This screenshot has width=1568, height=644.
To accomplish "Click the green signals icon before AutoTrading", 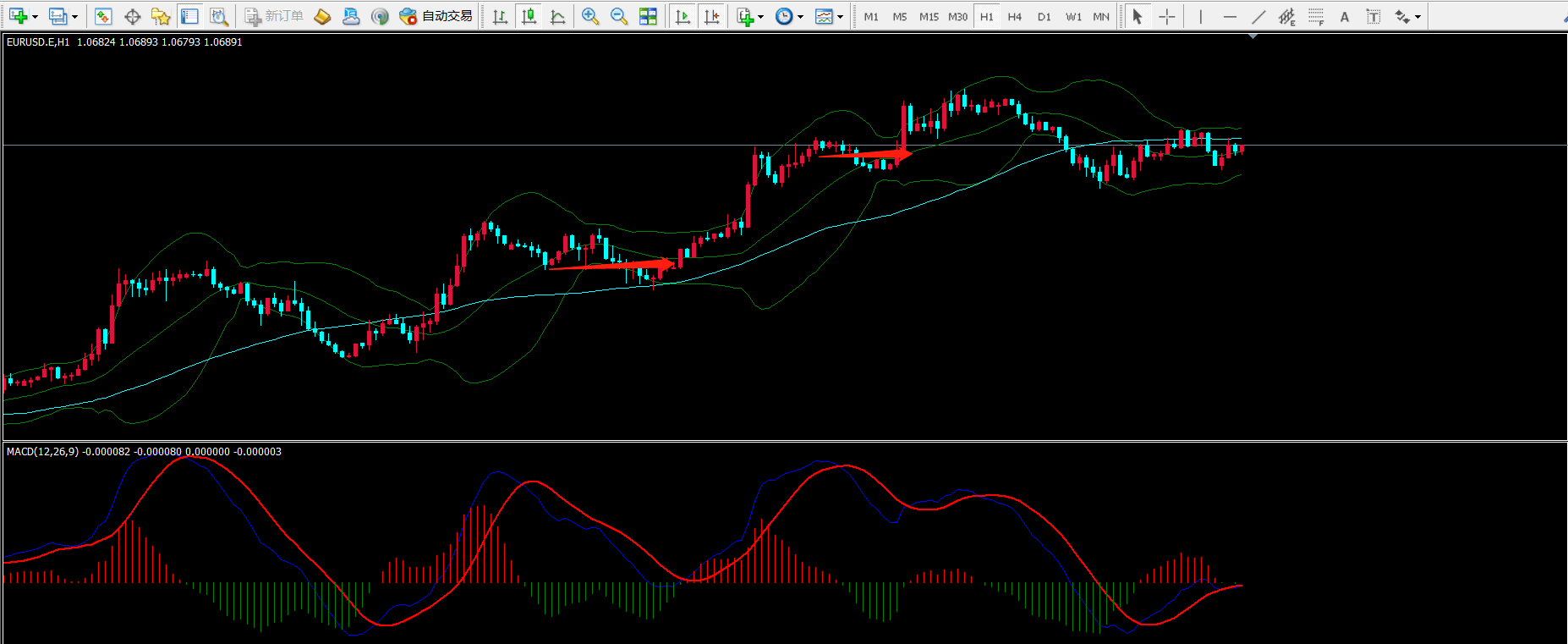I will click(x=381, y=16).
